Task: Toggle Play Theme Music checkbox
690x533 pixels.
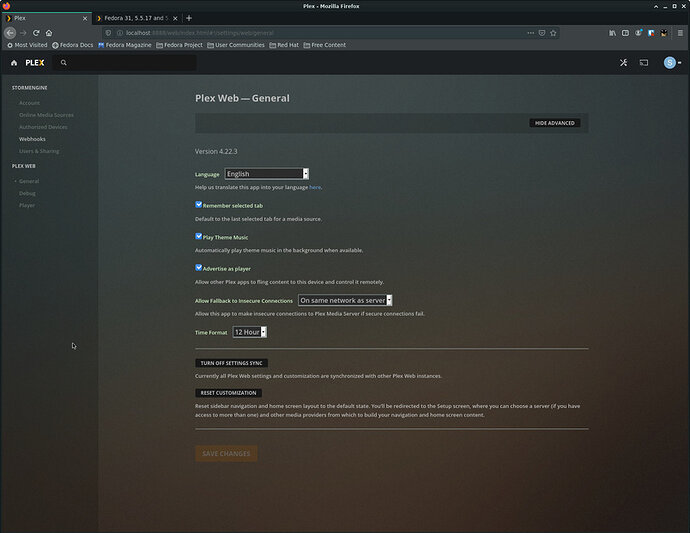Action: (x=198, y=236)
